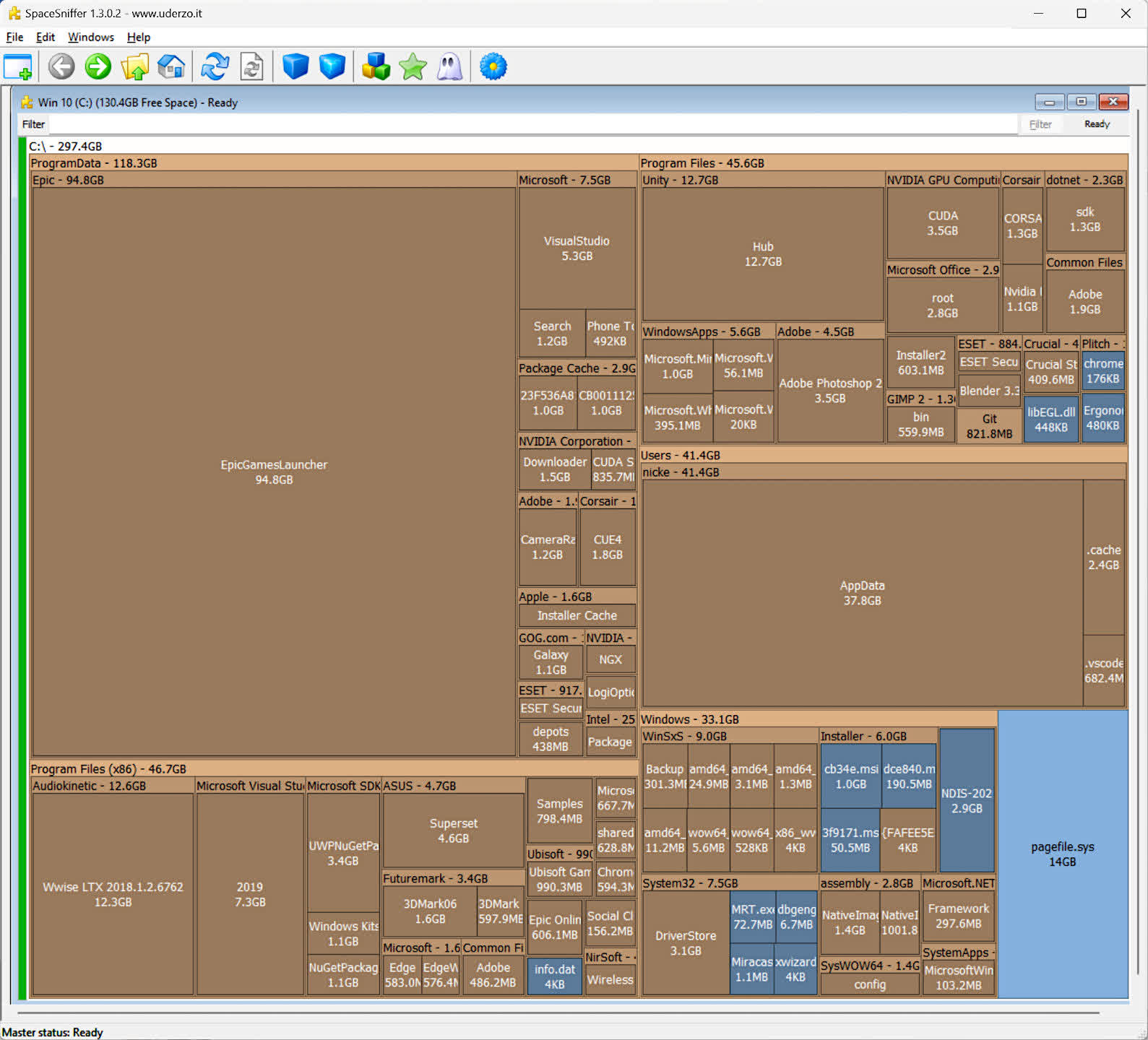Open the File menu

[14, 37]
